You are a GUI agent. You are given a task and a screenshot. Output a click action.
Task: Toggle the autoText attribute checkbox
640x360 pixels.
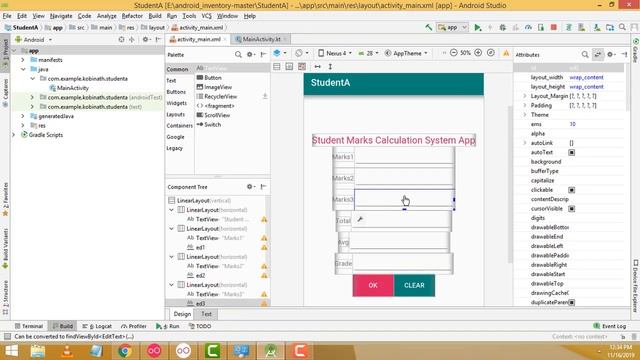pyautogui.click(x=571, y=152)
